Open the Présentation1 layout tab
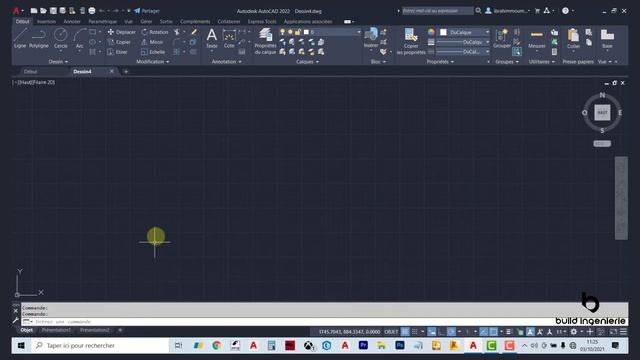The width and height of the screenshot is (640, 360). click(x=56, y=330)
